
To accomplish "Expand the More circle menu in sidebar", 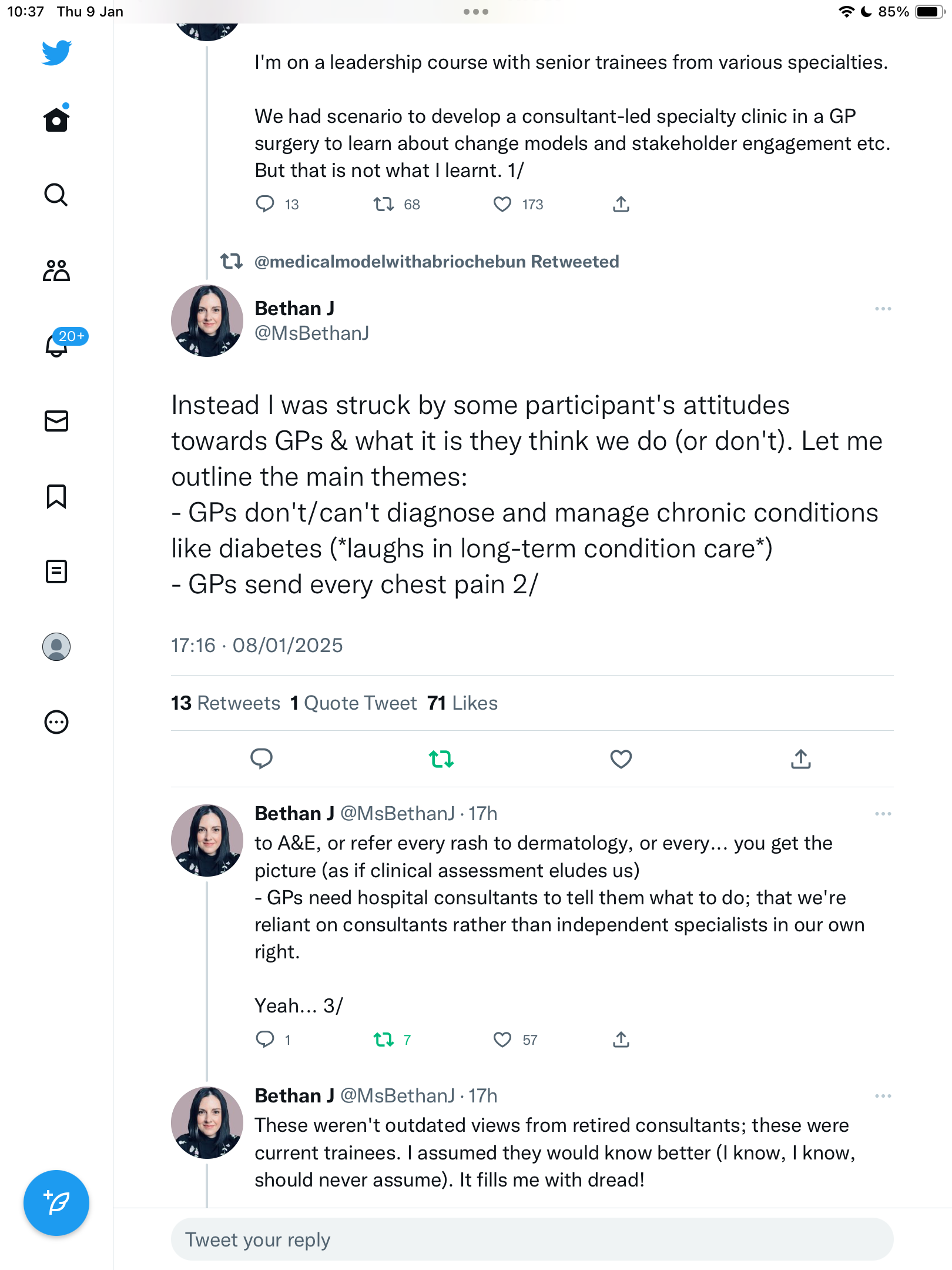I will 56,722.
